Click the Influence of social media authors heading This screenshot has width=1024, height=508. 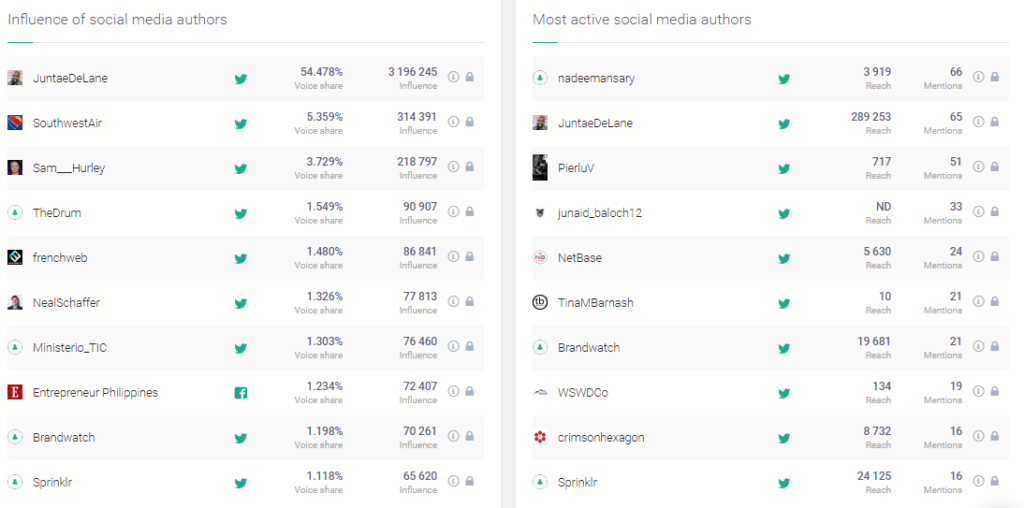tap(117, 19)
